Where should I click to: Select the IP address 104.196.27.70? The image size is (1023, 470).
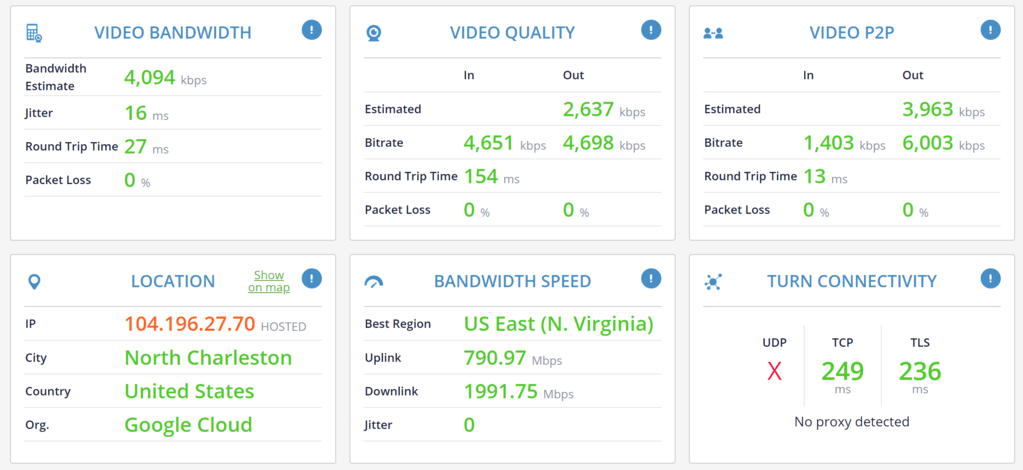(189, 325)
